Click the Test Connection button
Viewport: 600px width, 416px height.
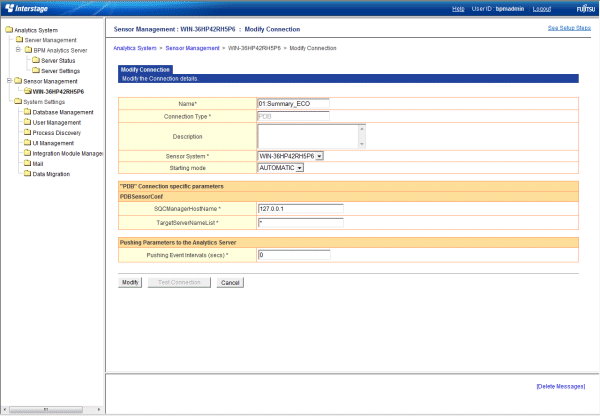[x=179, y=282]
